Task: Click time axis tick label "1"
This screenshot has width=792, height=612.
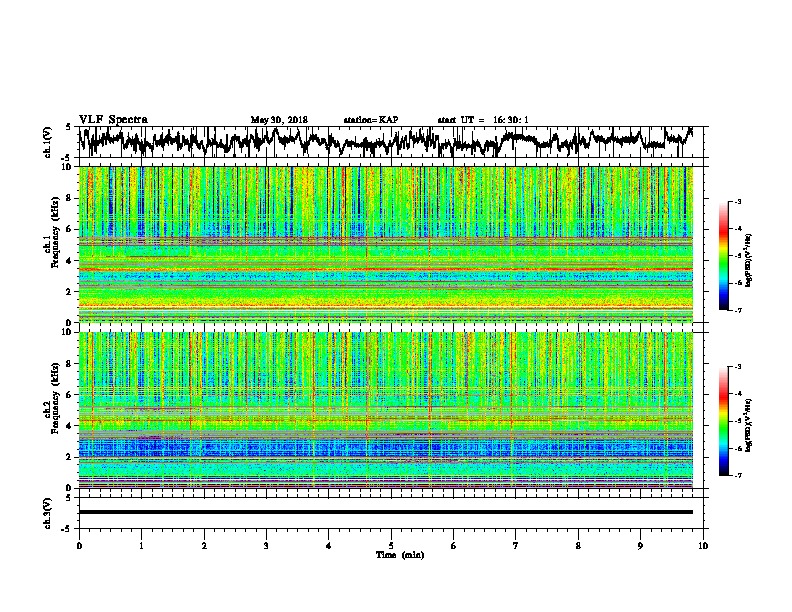Action: point(141,546)
